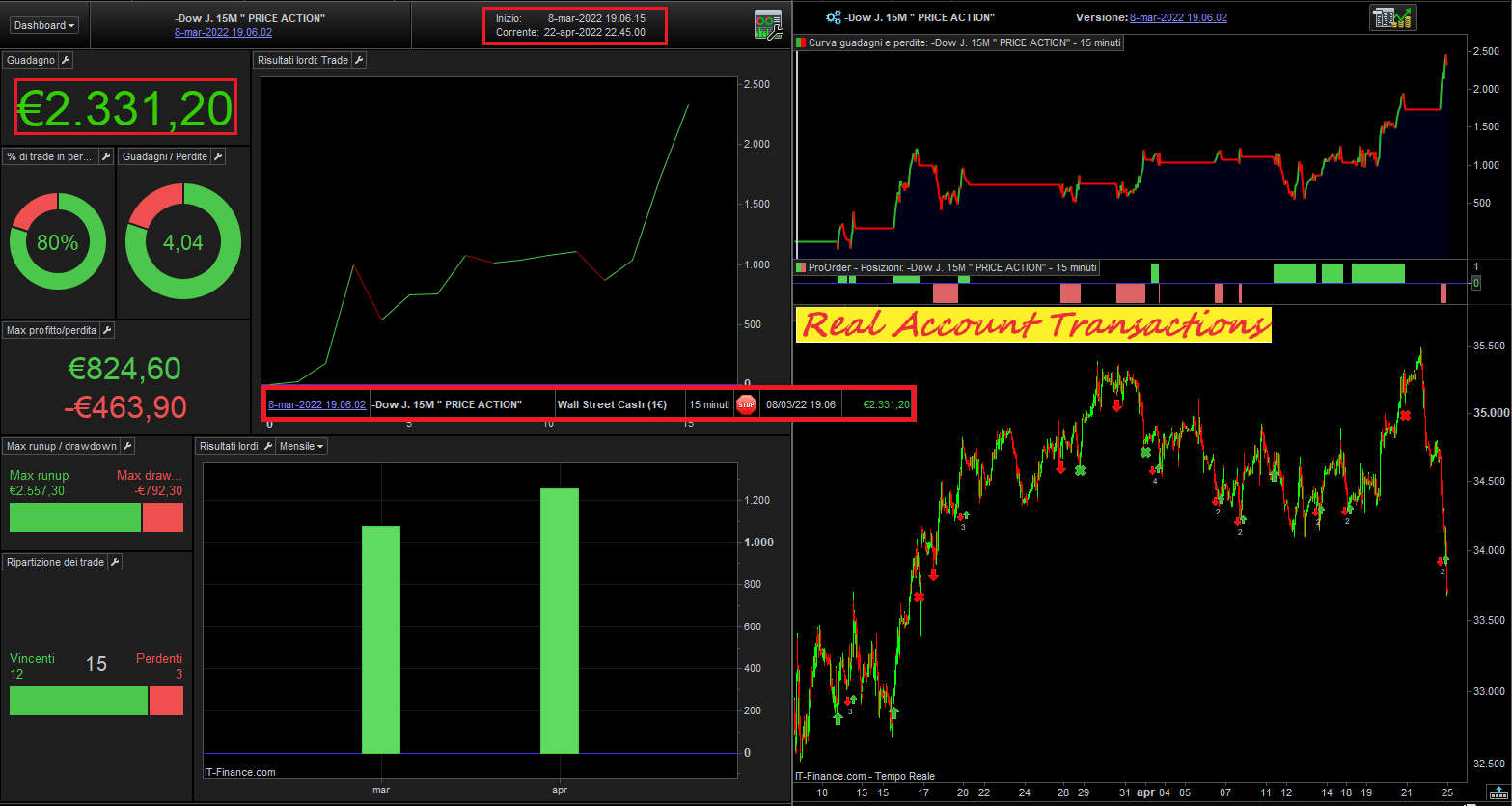The height and width of the screenshot is (806, 1512).
Task: Click the red STOP icon in strategy row
Action: click(746, 404)
